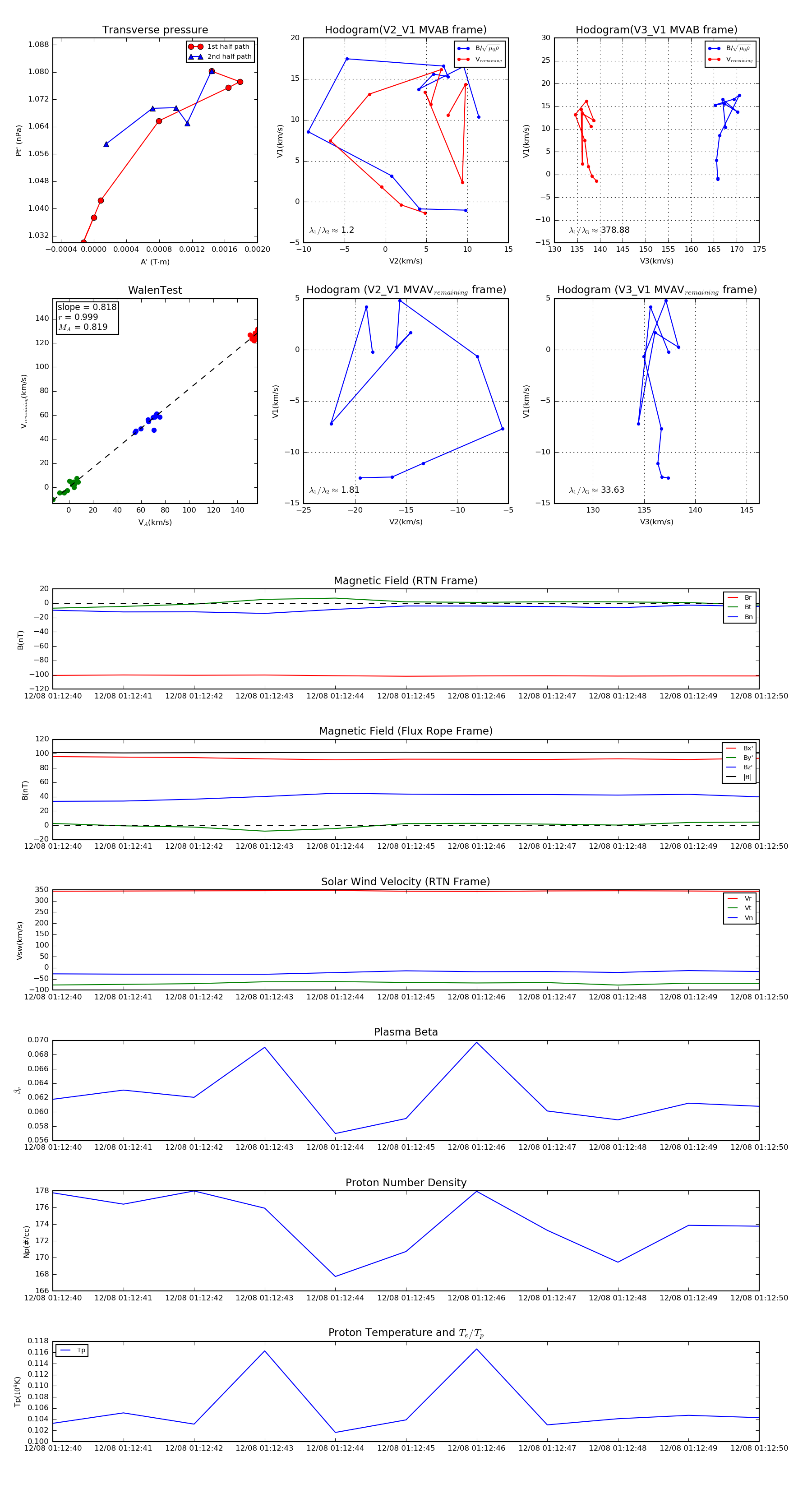The image size is (812, 1489).
Task: Click the λ1/λ2 ≈ 1.81 eigenvalue ratio label
Action: pos(334,490)
